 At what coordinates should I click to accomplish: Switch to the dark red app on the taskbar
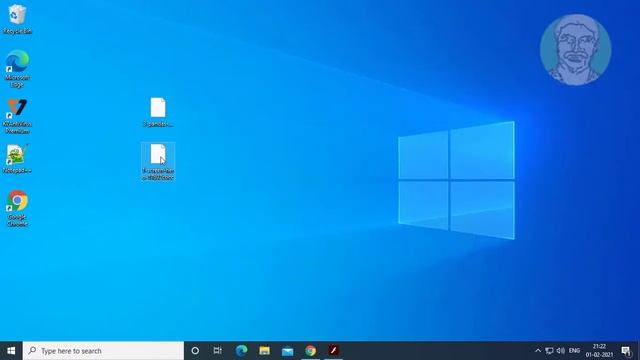point(333,351)
